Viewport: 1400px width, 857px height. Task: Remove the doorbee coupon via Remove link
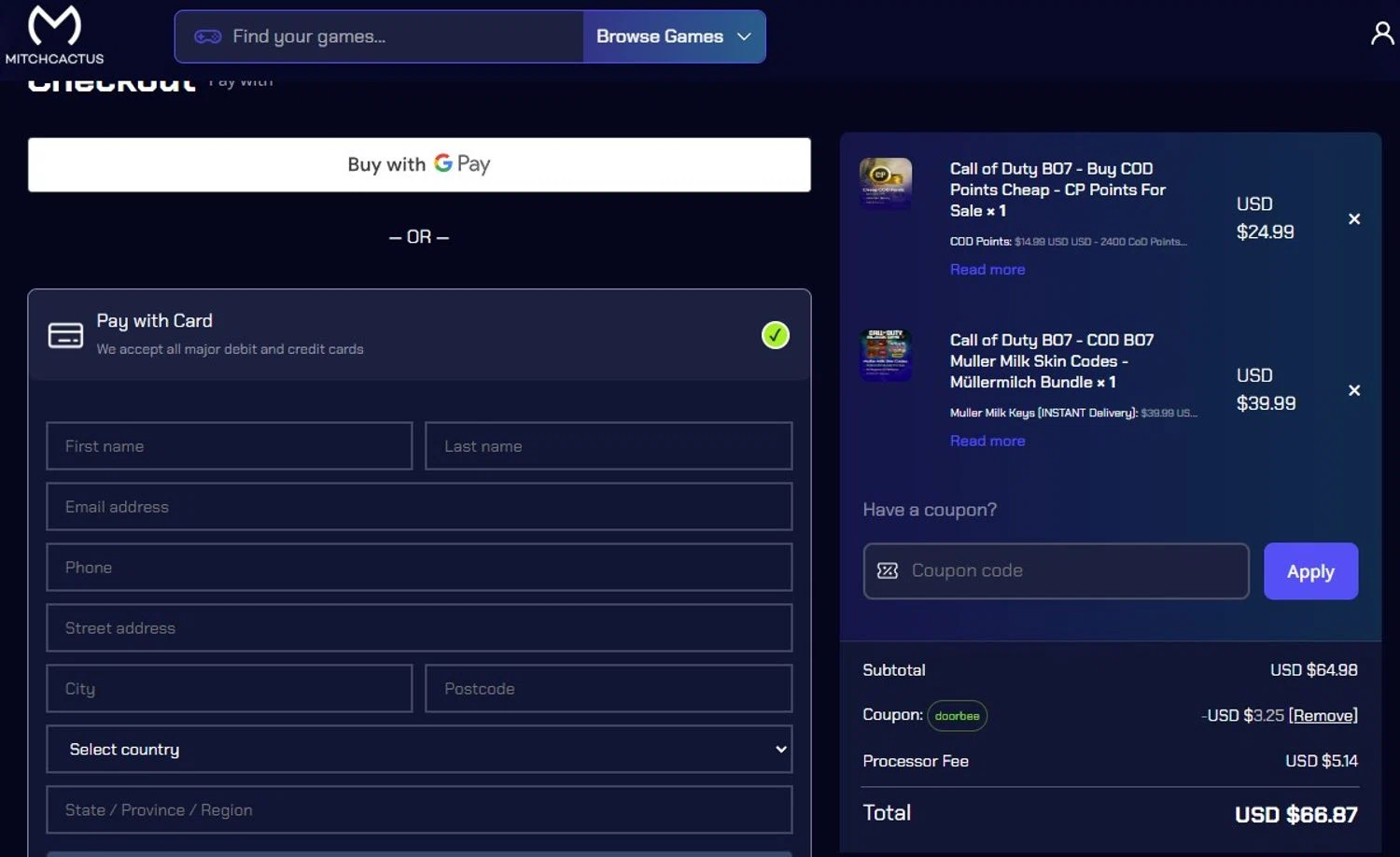[x=1323, y=715]
